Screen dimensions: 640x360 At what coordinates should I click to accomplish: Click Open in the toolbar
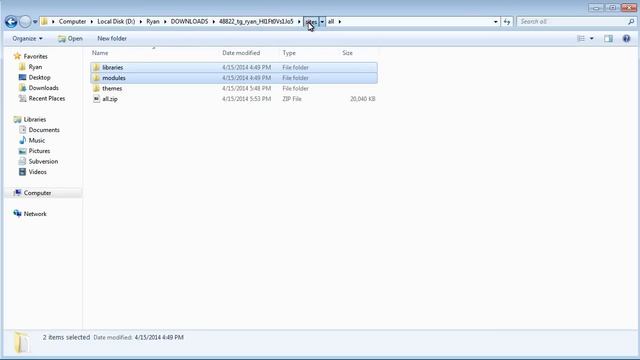(70, 38)
